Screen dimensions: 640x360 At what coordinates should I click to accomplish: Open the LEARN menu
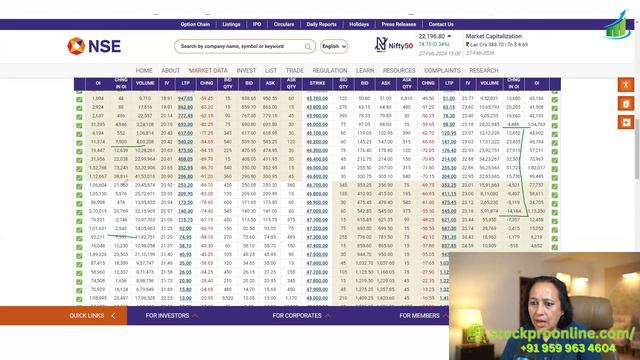point(365,71)
